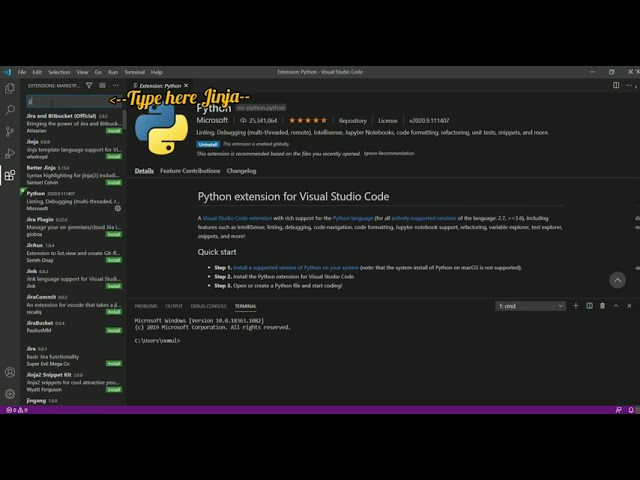Install the Jinja2 Snippet Kit extension
Screen dimensions: 640x480
point(114,389)
